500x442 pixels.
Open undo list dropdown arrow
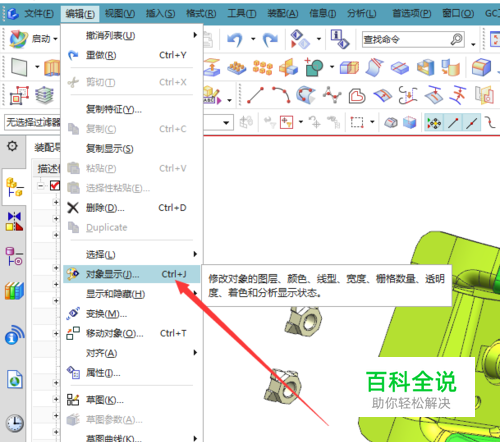coord(253,39)
